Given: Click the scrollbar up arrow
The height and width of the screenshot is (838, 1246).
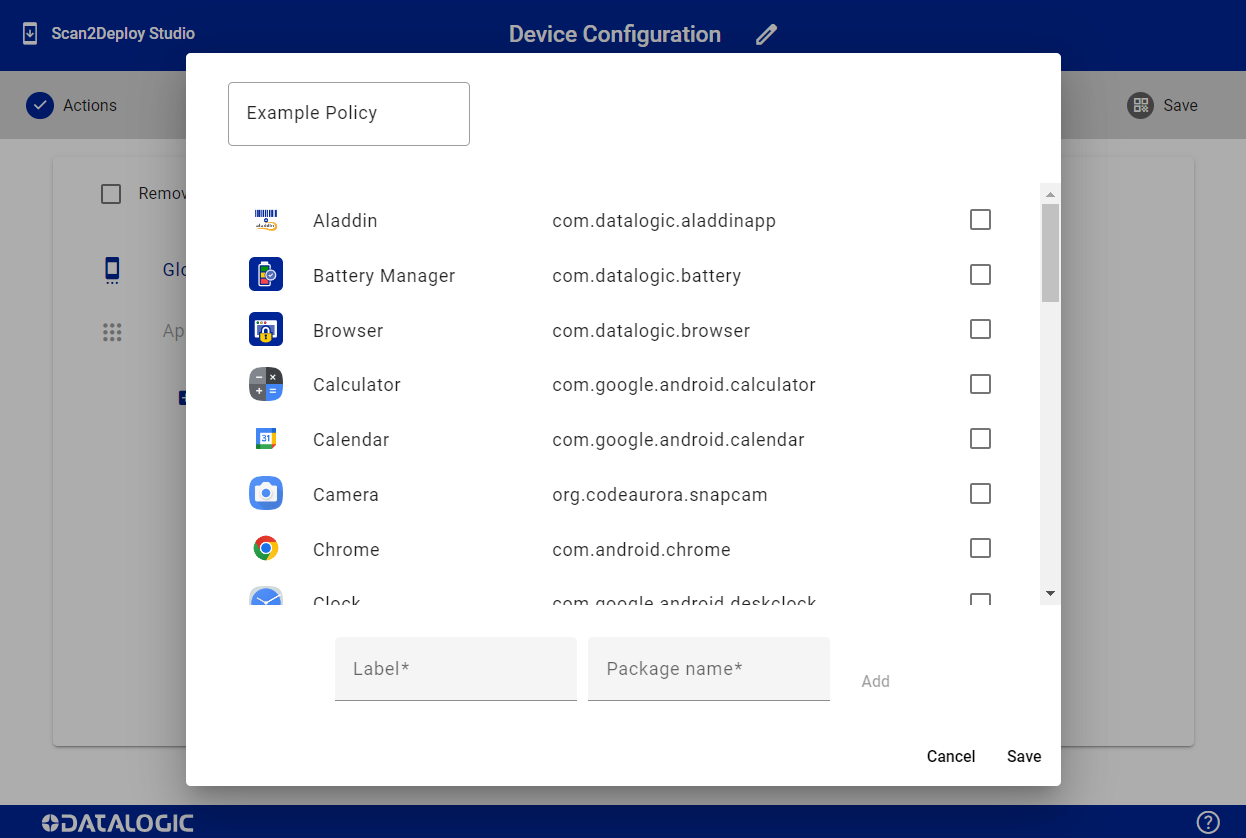Looking at the screenshot, I should (1050, 194).
